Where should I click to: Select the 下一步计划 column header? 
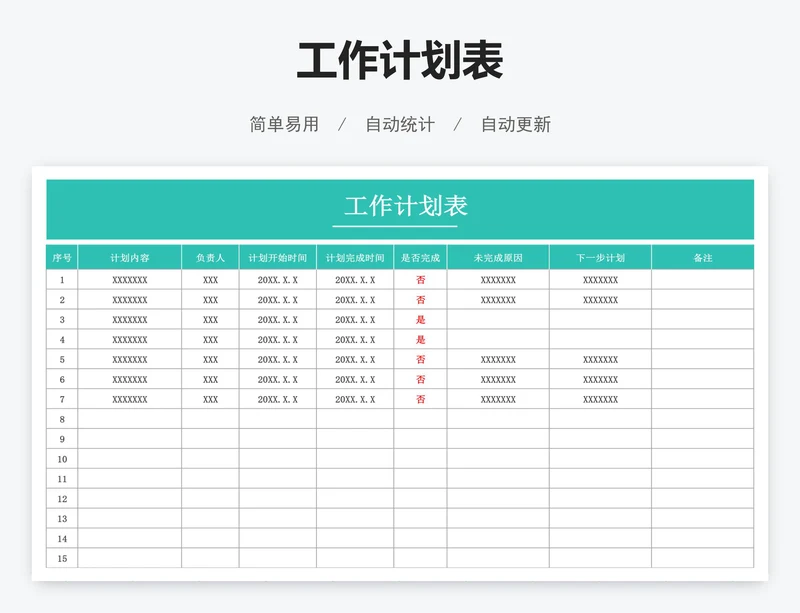point(601,257)
